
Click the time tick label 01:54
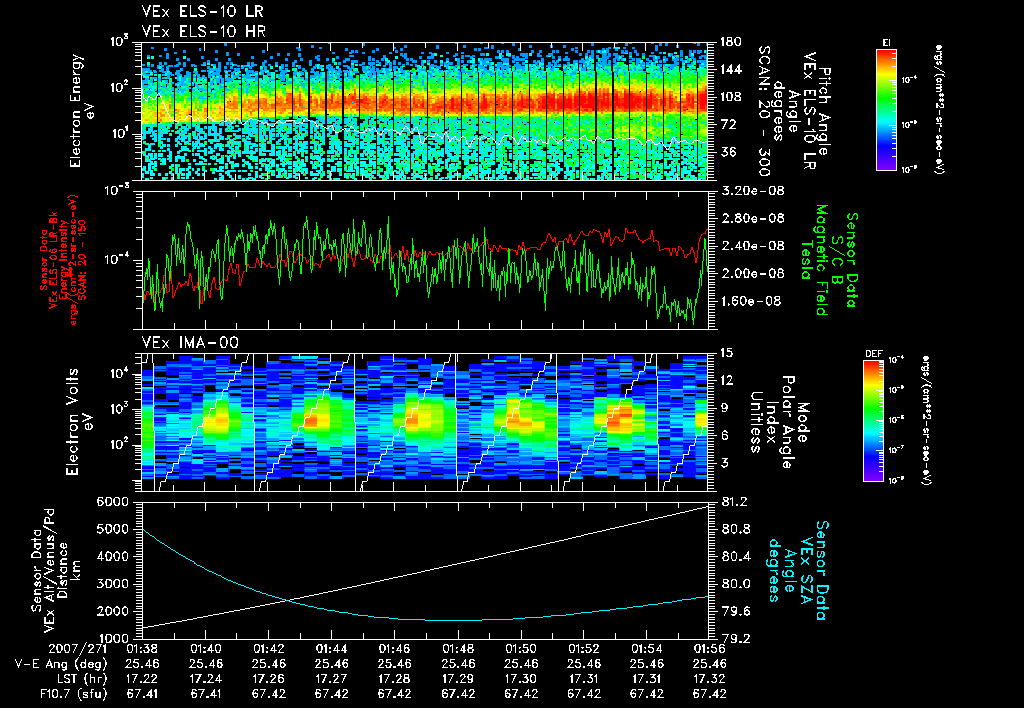[x=647, y=649]
